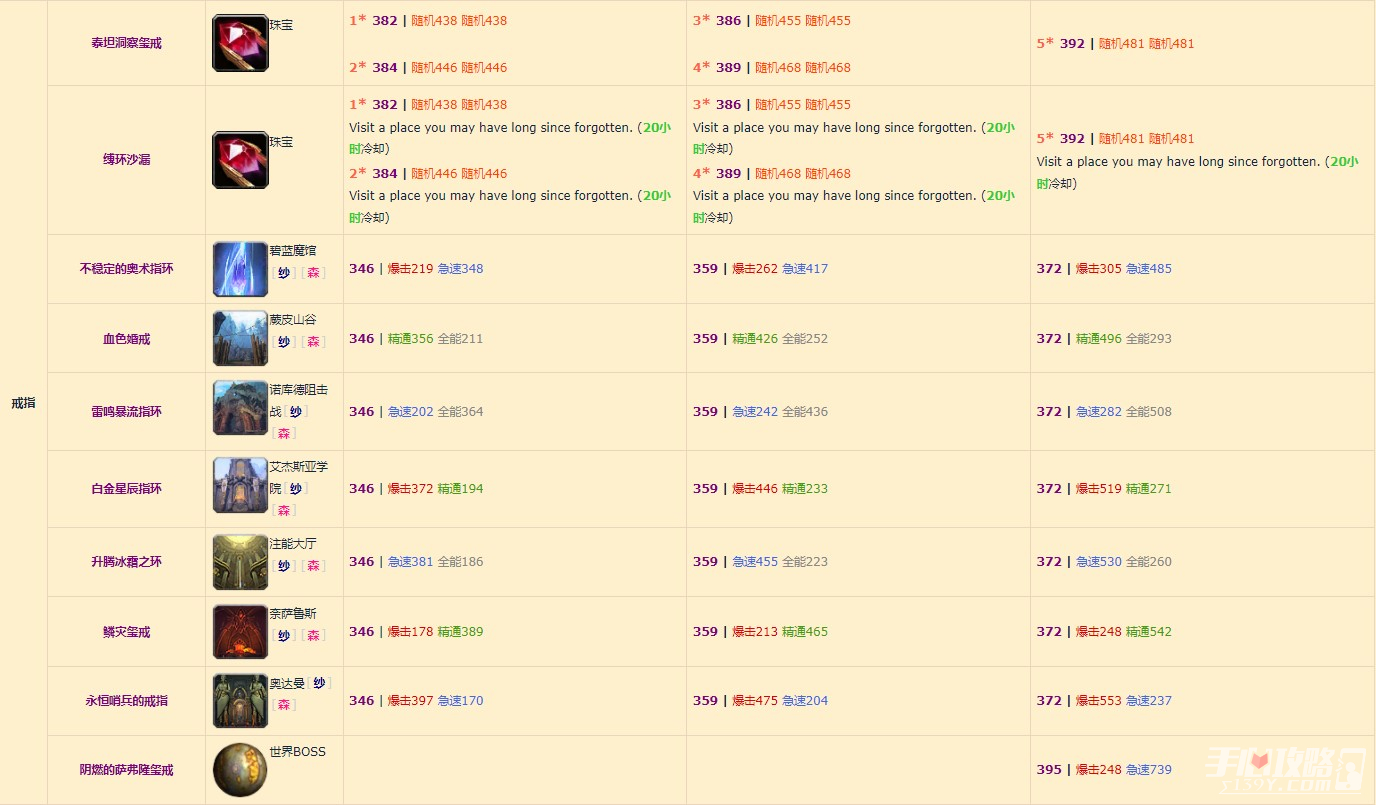This screenshot has width=1376, height=805.
Task: Select the 359 爆击475 急速204 stats
Action: pos(760,700)
